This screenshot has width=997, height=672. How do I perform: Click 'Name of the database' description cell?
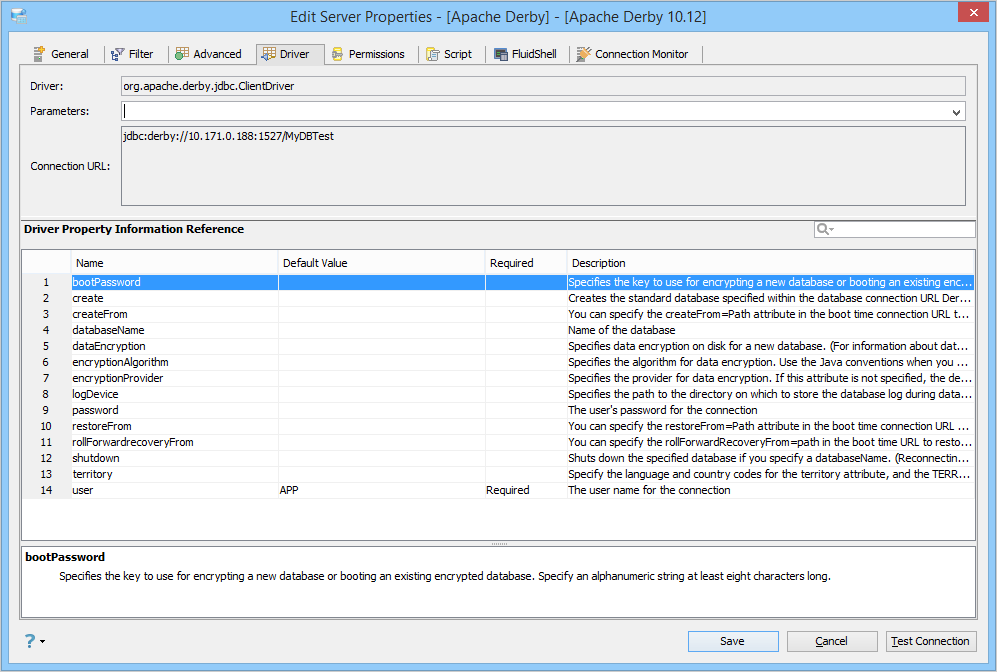point(770,330)
